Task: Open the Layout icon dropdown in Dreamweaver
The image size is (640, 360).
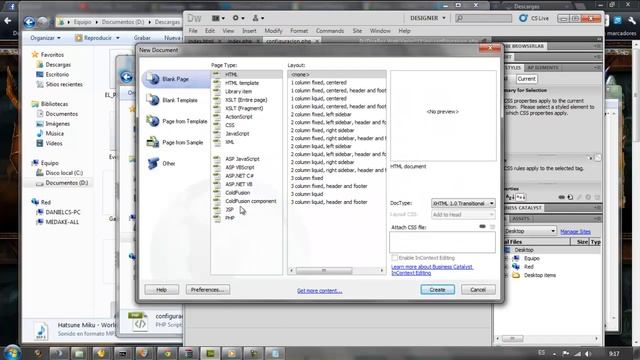Action: point(218,18)
